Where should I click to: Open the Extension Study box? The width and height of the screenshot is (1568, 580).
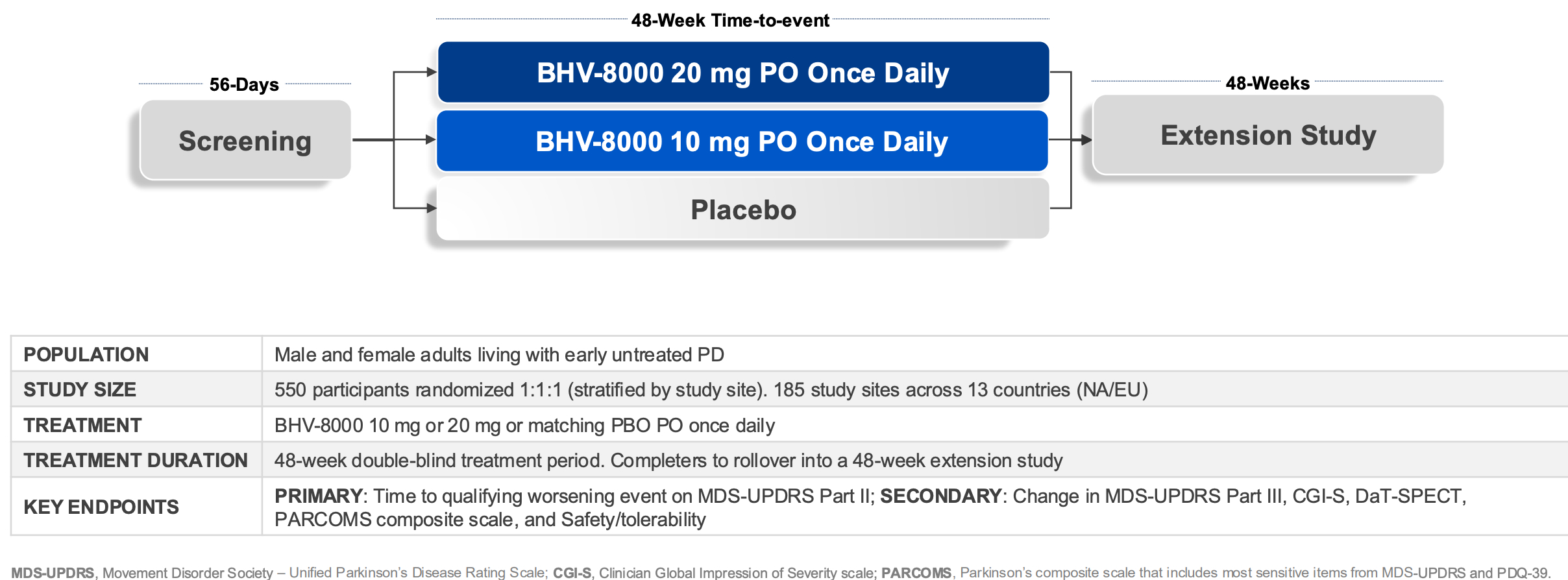[1268, 136]
